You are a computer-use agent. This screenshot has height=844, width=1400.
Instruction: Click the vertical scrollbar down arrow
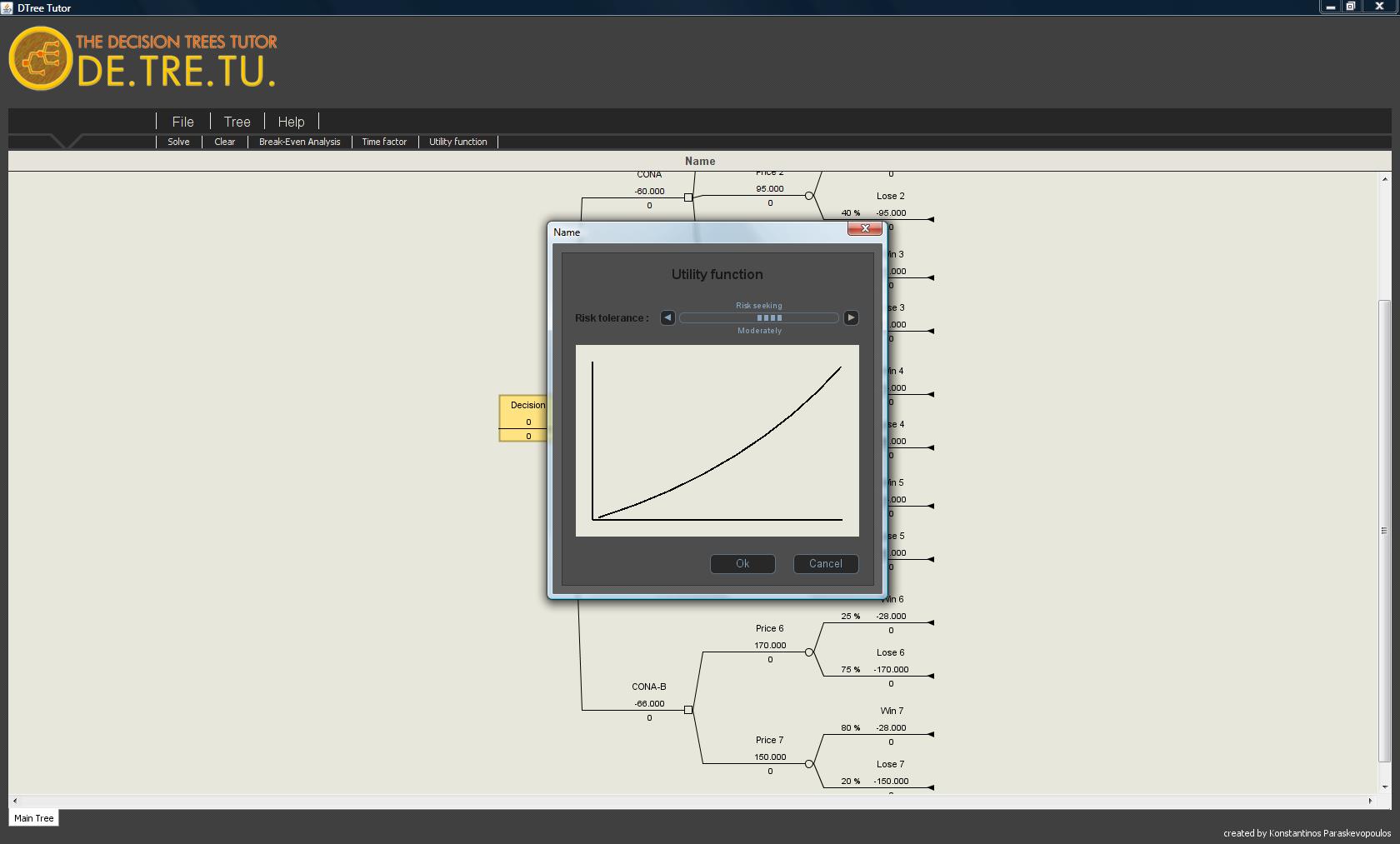pos(1385,787)
